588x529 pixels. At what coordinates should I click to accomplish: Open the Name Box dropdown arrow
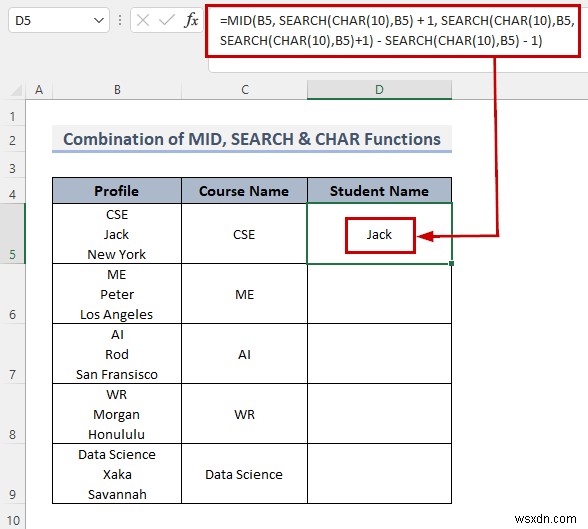(x=99, y=20)
